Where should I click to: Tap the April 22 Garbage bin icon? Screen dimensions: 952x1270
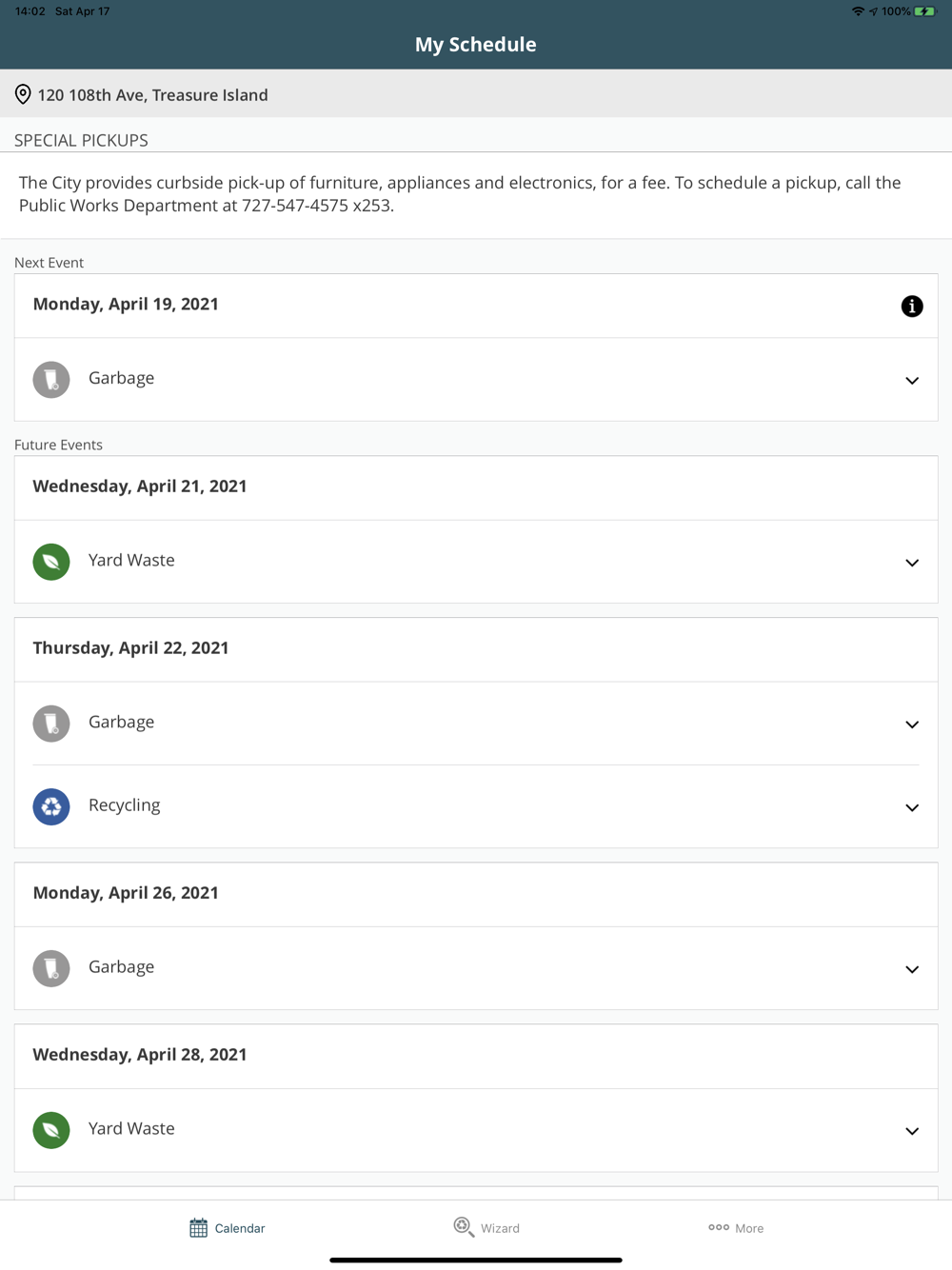(x=51, y=724)
